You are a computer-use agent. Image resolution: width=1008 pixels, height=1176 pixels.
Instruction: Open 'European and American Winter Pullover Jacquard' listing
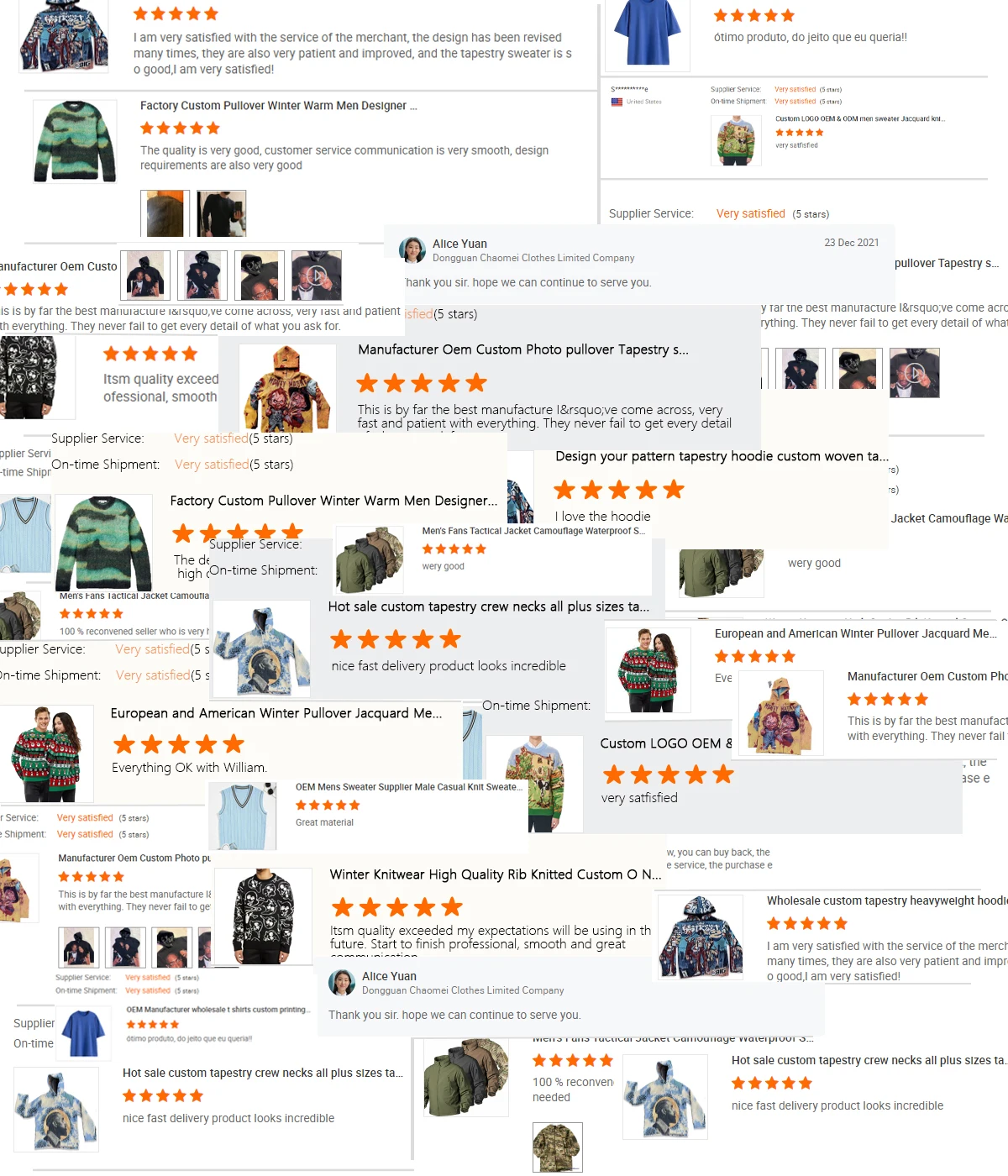pos(276,713)
